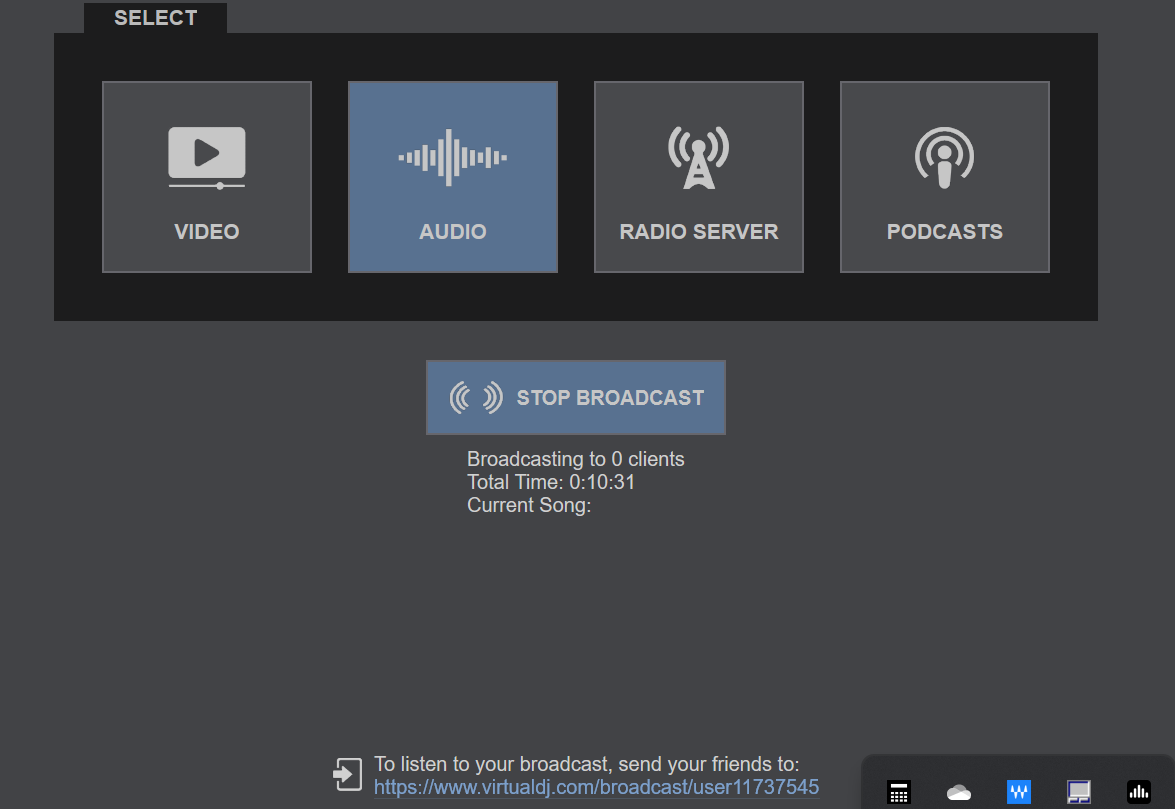
Task: Click the blue Waves tray icon
Action: click(x=1019, y=792)
